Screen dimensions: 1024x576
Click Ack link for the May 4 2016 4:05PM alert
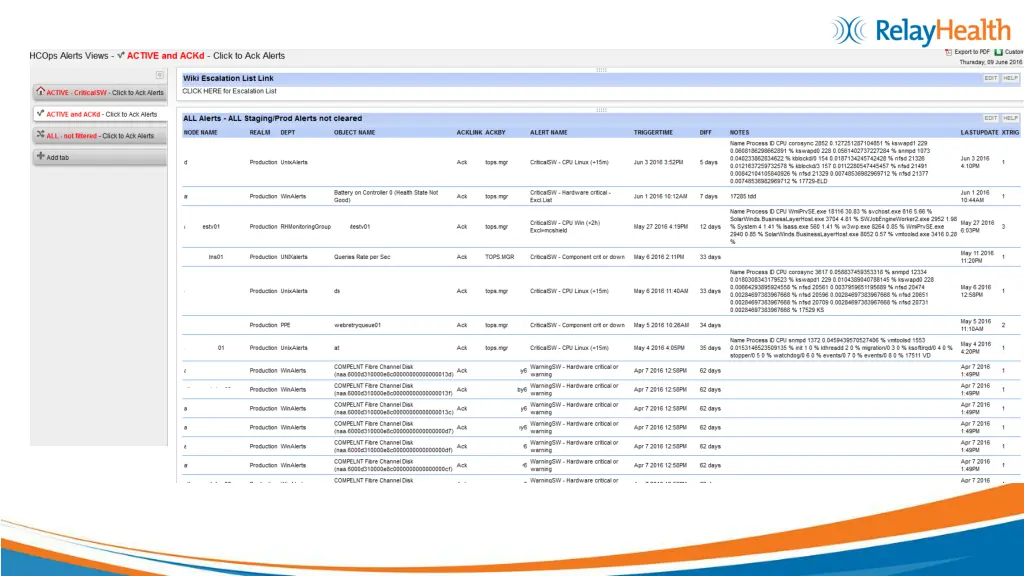pyautogui.click(x=462, y=348)
